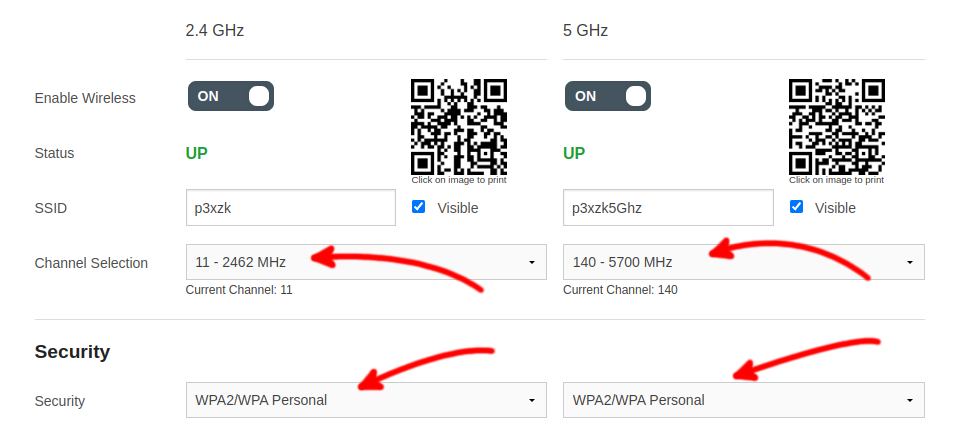This screenshot has height=430, width=961.
Task: Click the print caption under the 2.4 GHz QR code
Action: pyautogui.click(x=459, y=180)
